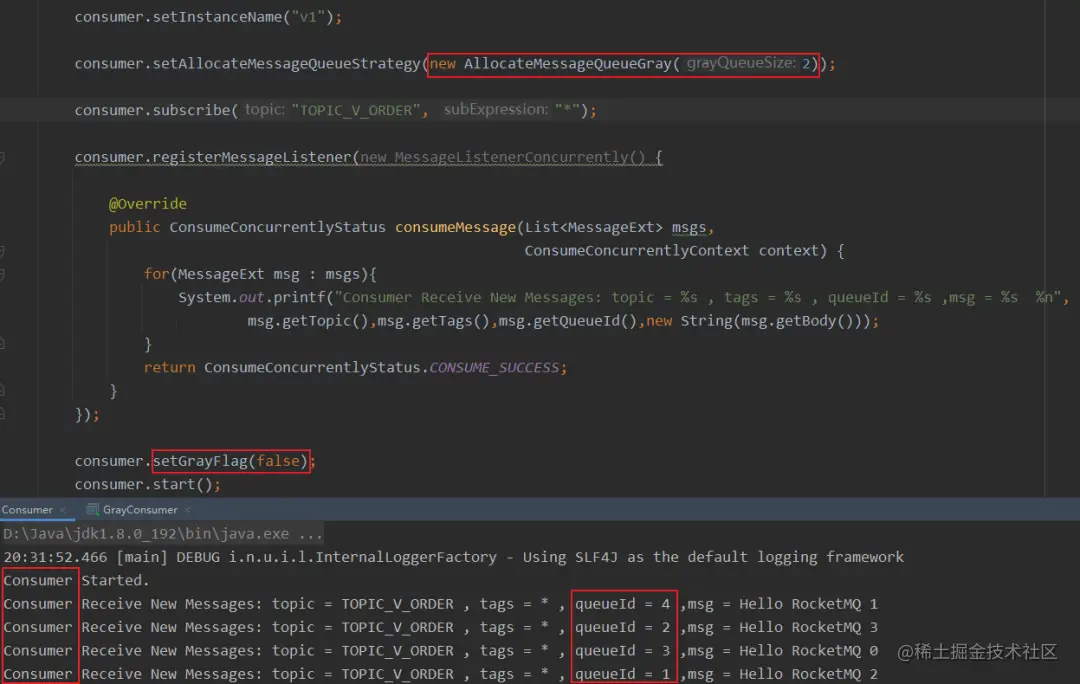Click the grayQueueSize parameter hint
This screenshot has height=684, width=1080.
[x=740, y=63]
